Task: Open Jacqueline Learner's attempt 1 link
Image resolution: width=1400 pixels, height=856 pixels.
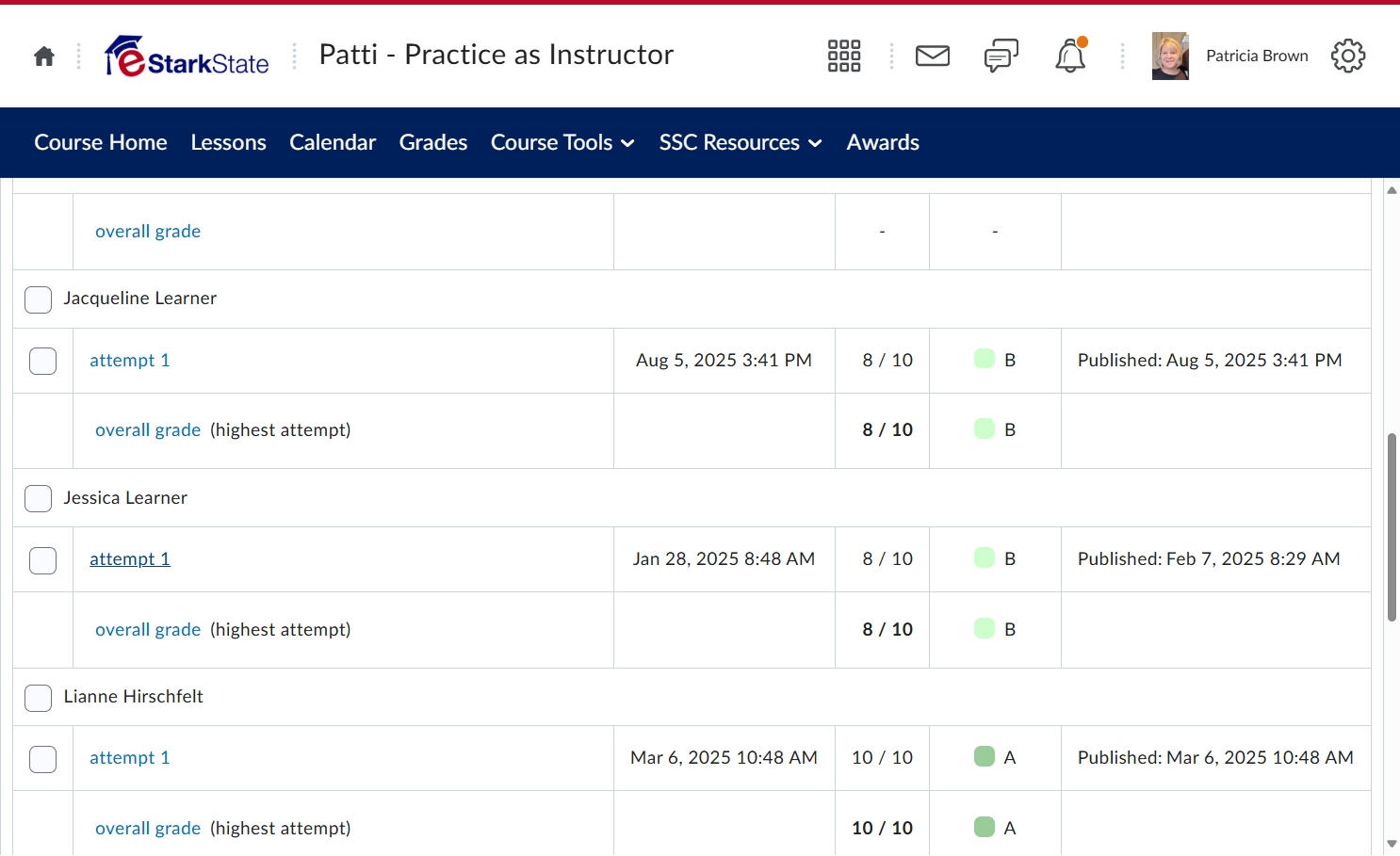Action: coord(130,360)
